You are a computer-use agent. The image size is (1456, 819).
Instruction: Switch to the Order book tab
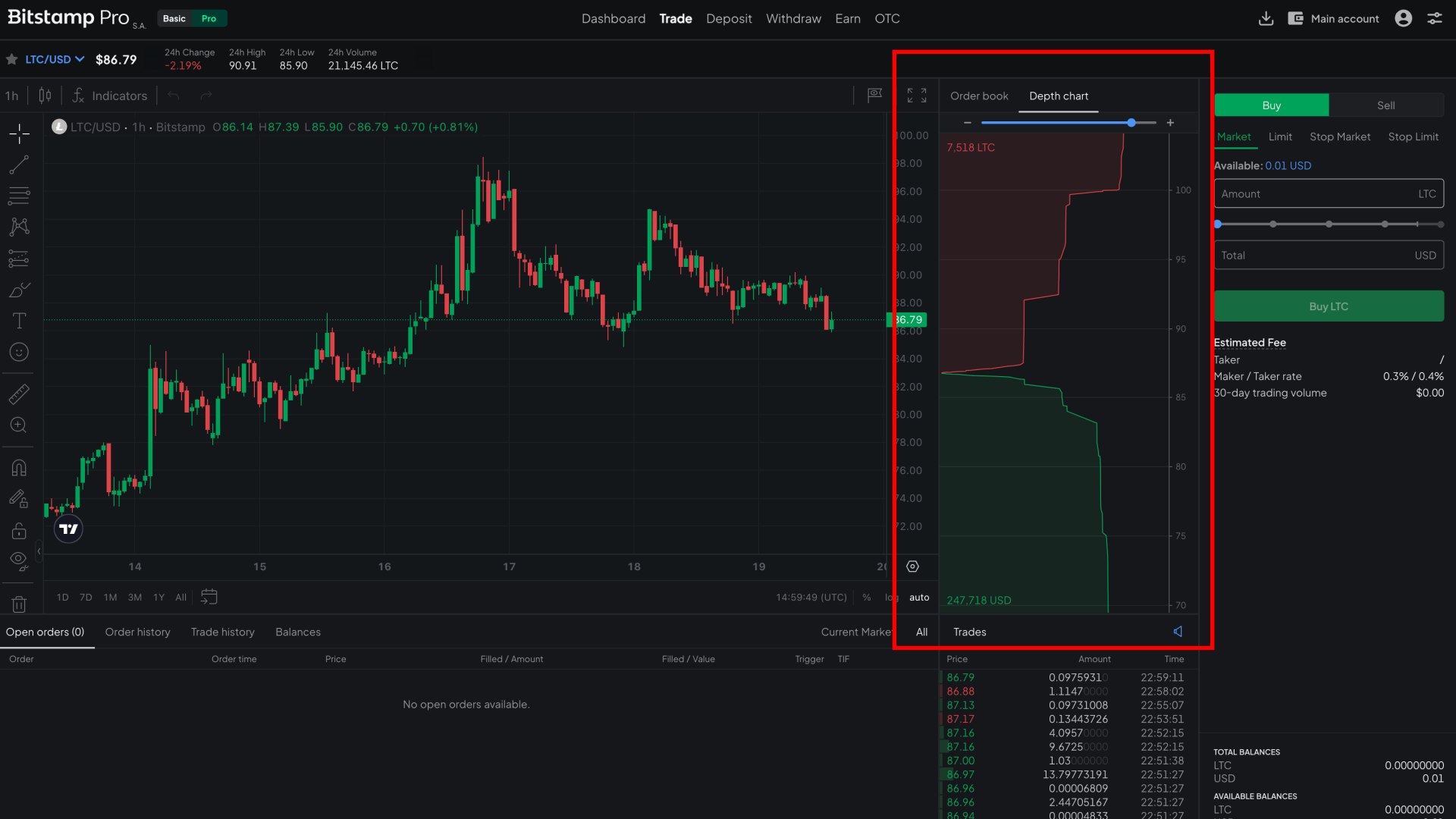(979, 96)
